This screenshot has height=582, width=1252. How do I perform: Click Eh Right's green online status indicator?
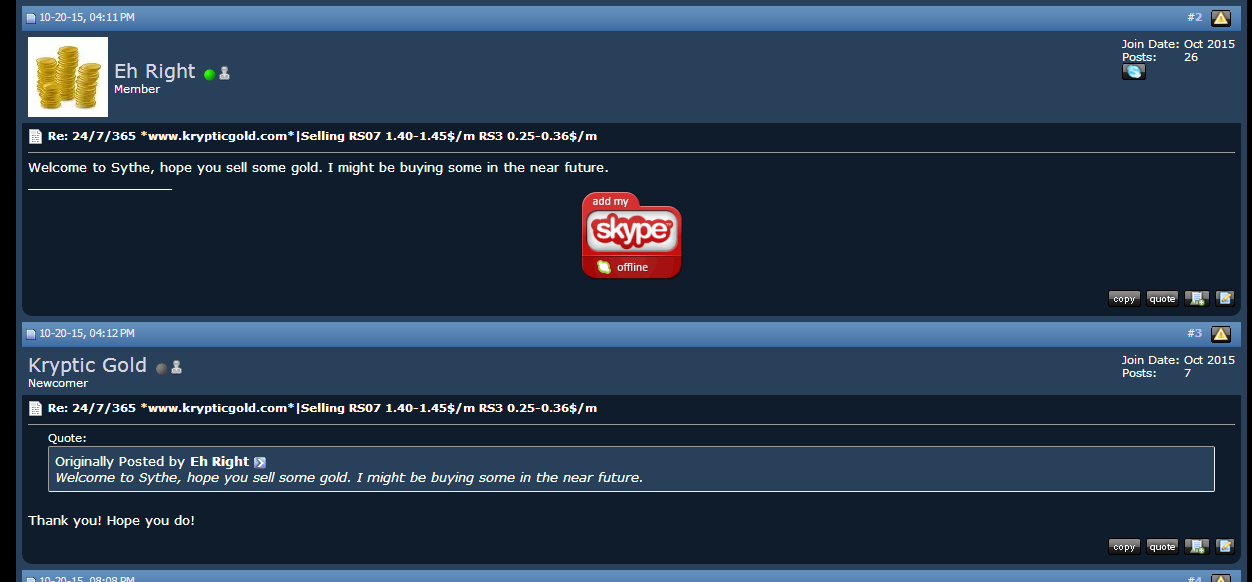(210, 74)
